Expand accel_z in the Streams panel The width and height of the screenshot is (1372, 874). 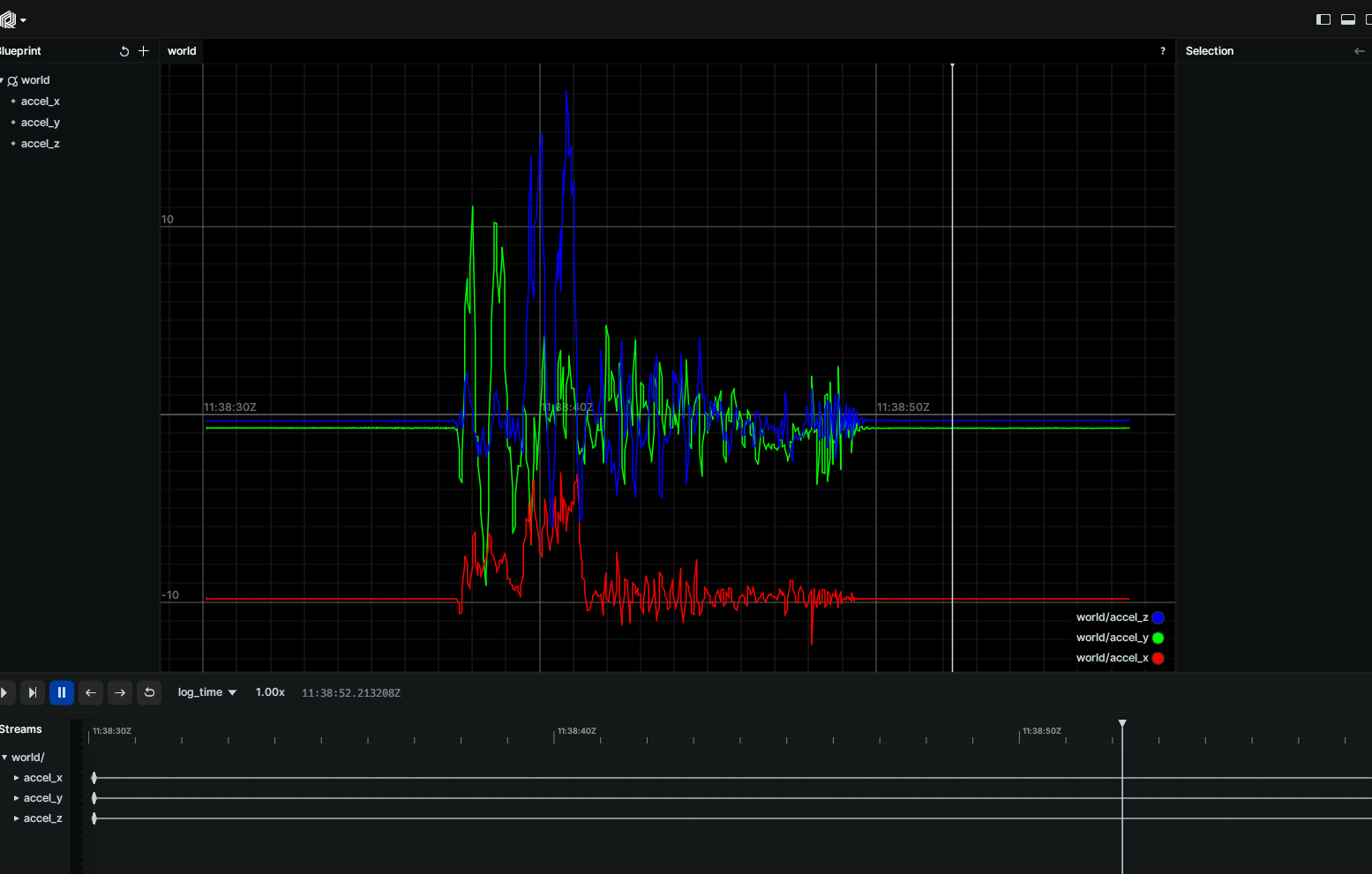(16, 818)
